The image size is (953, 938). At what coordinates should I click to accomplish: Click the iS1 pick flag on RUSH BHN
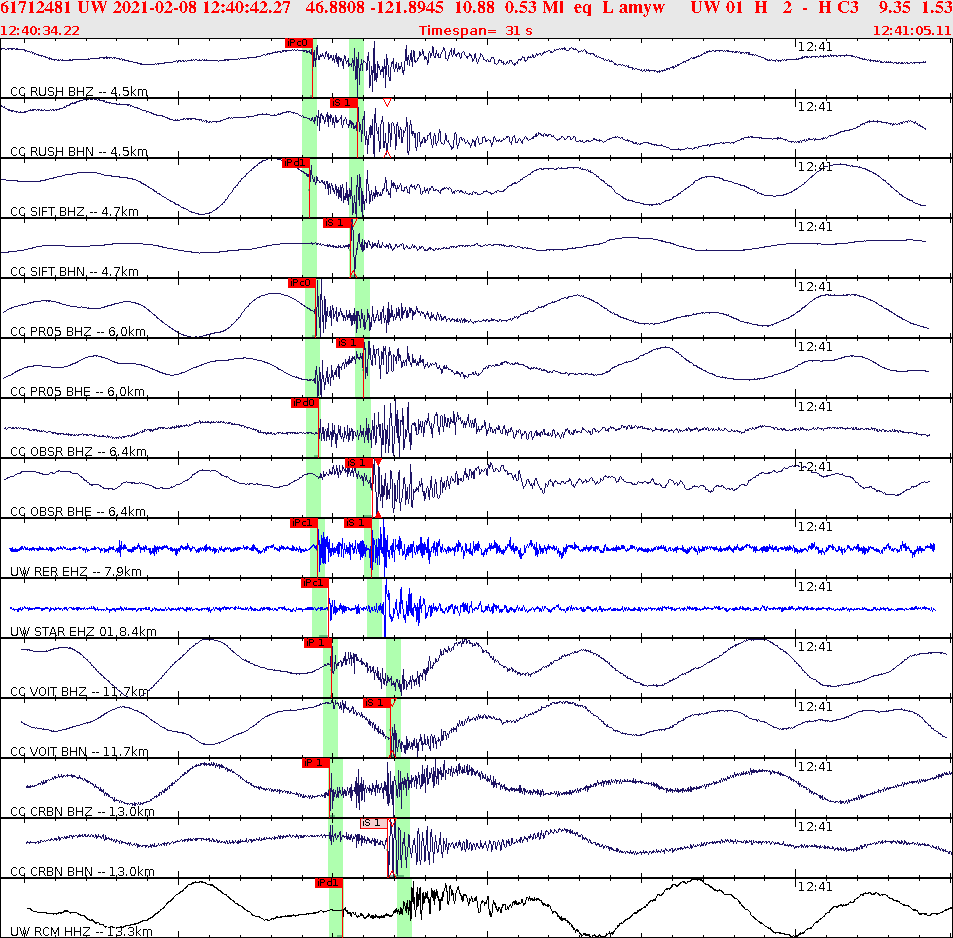pos(342,103)
